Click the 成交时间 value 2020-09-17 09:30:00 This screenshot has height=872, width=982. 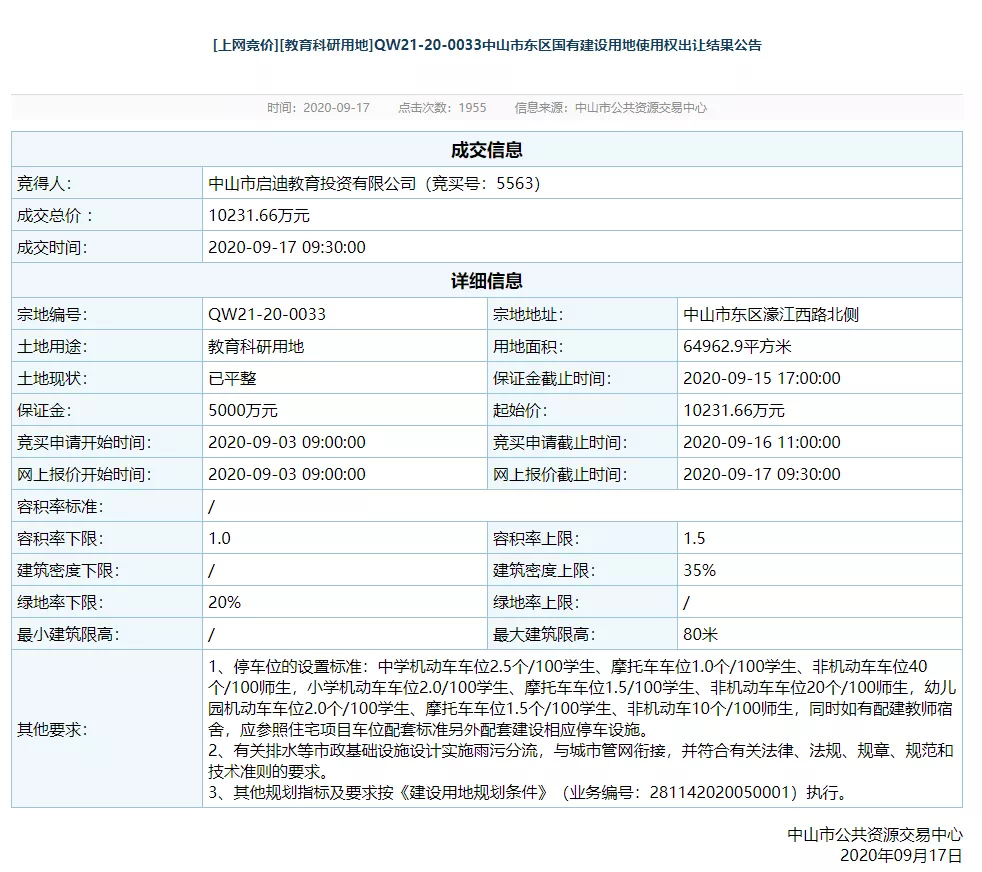pos(287,247)
